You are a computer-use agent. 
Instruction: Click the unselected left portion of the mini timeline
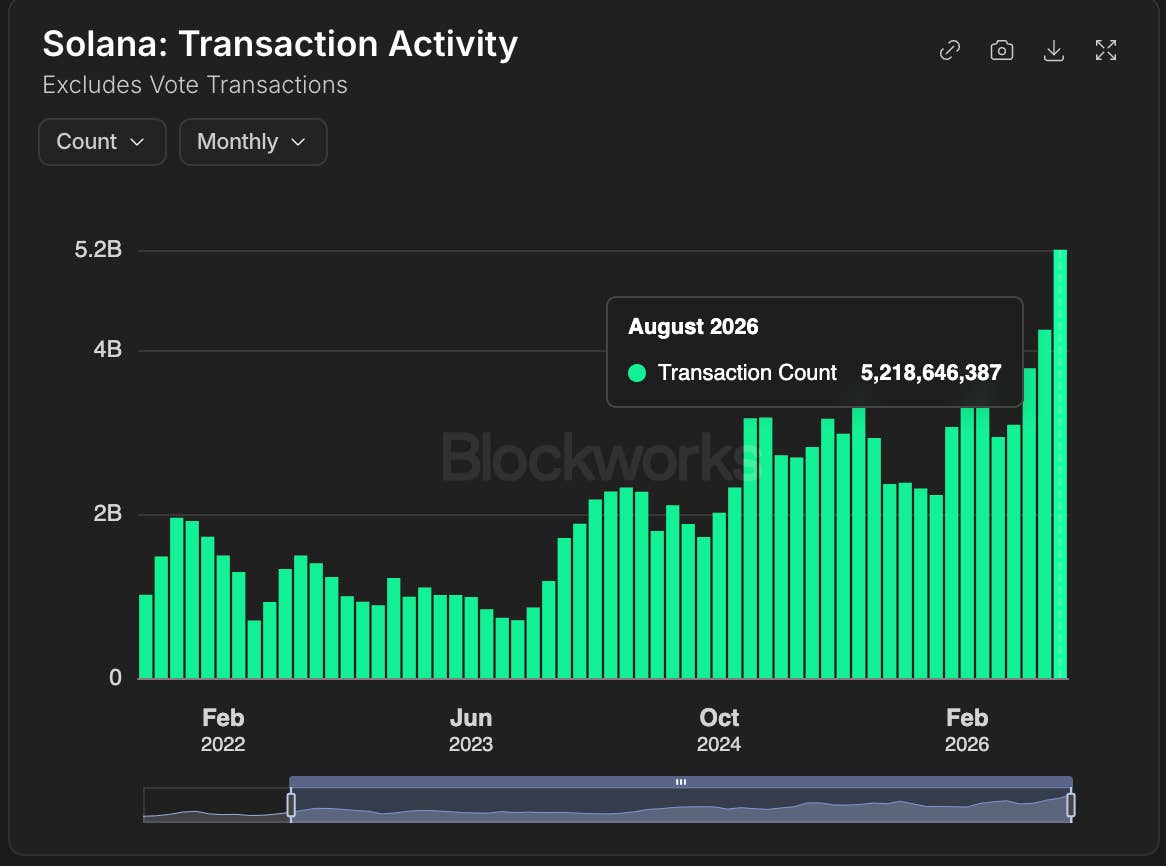216,805
